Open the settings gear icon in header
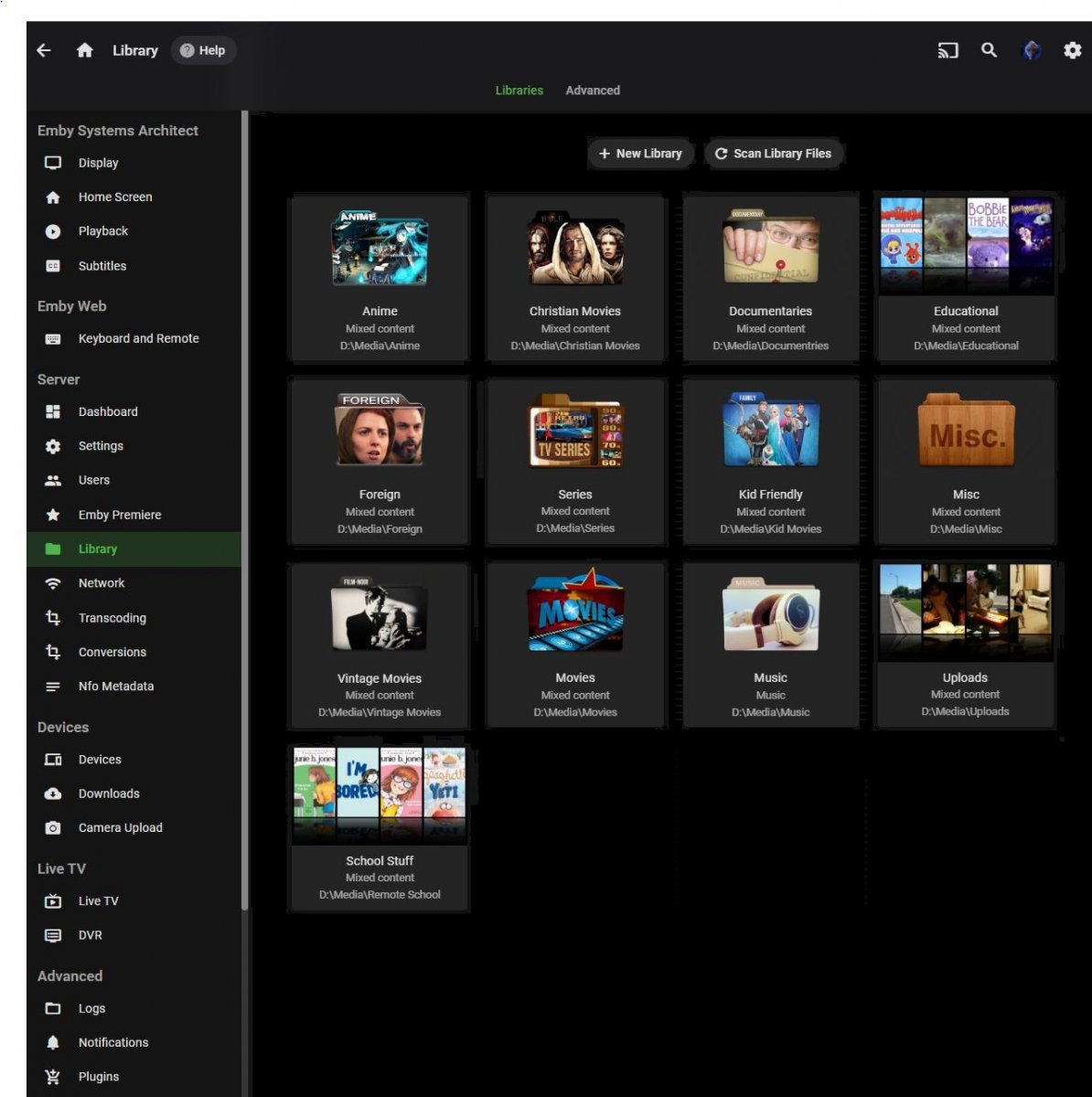This screenshot has height=1097, width=1092. [1072, 50]
